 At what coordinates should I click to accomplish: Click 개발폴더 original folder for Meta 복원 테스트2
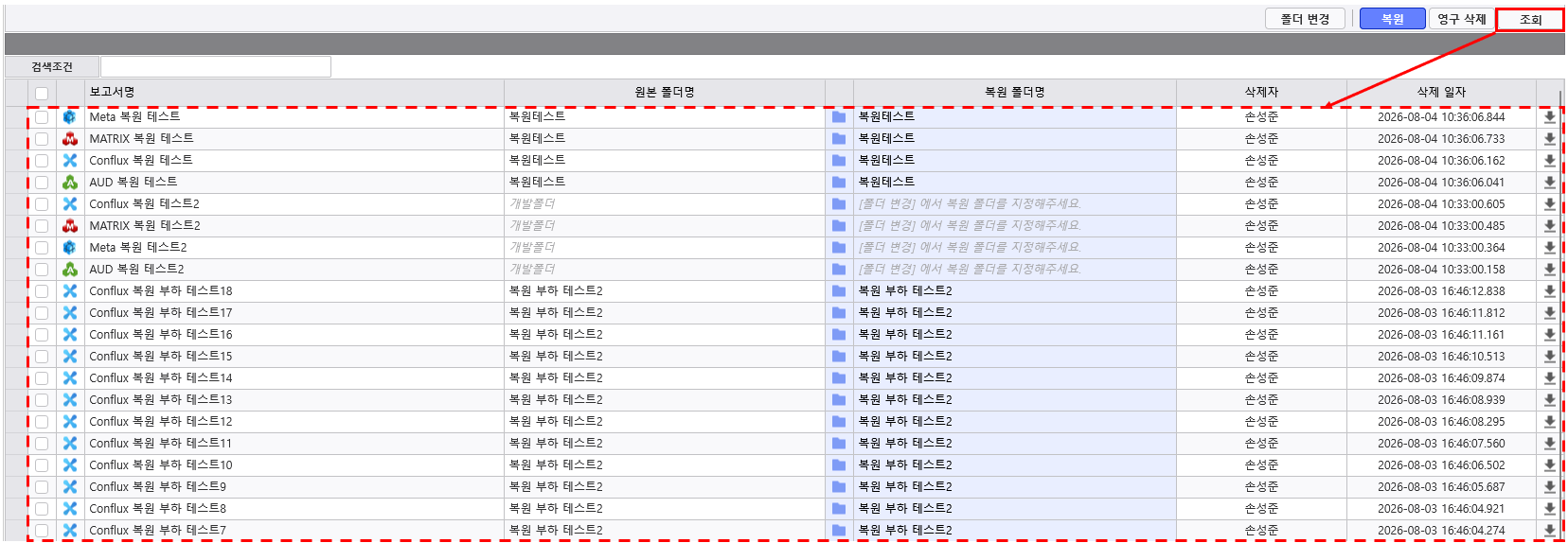532,248
